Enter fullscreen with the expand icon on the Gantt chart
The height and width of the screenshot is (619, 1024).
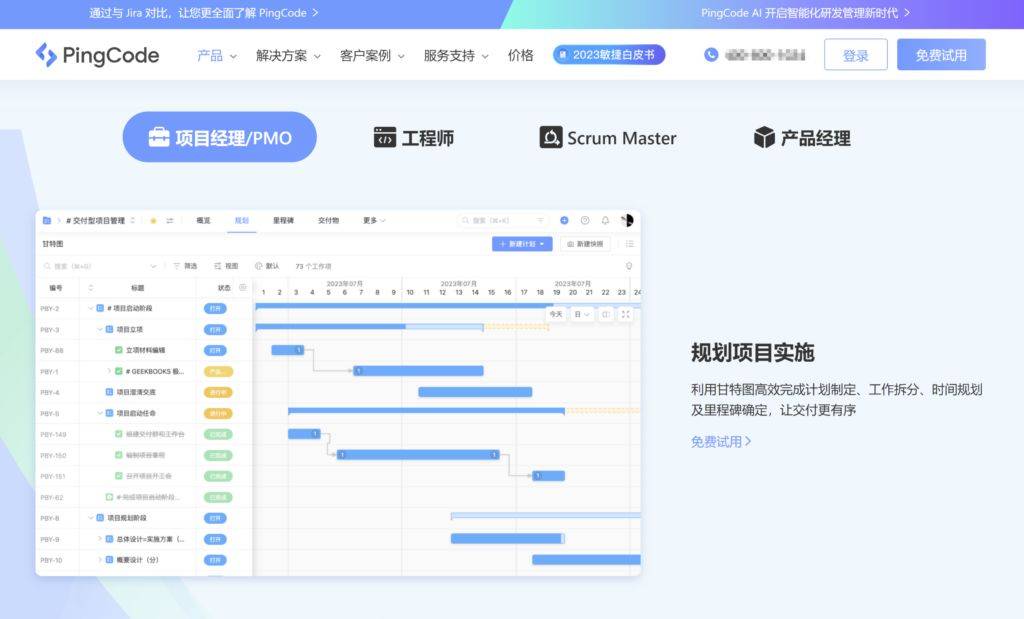(626, 314)
